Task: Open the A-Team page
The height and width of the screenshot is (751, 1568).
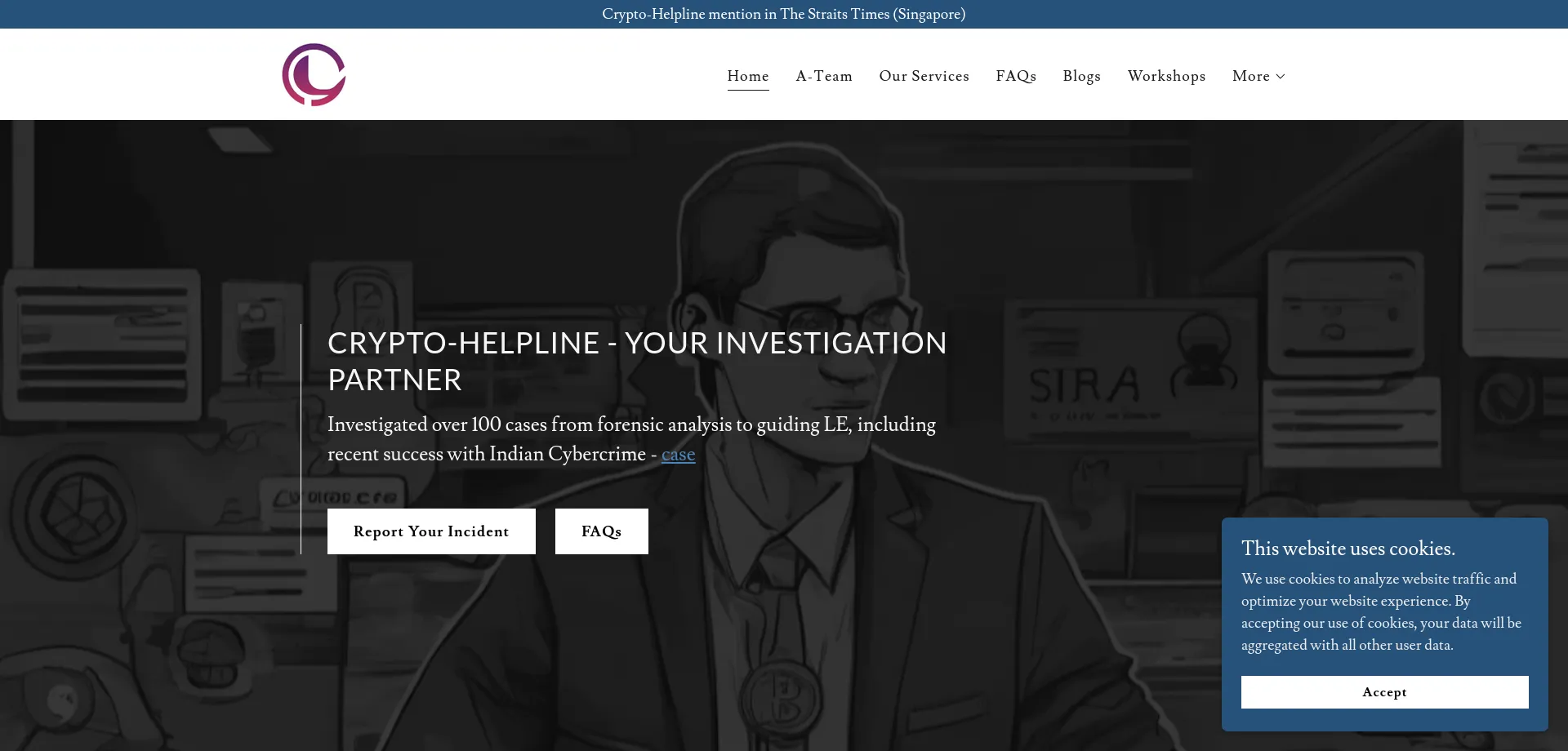Action: click(823, 76)
